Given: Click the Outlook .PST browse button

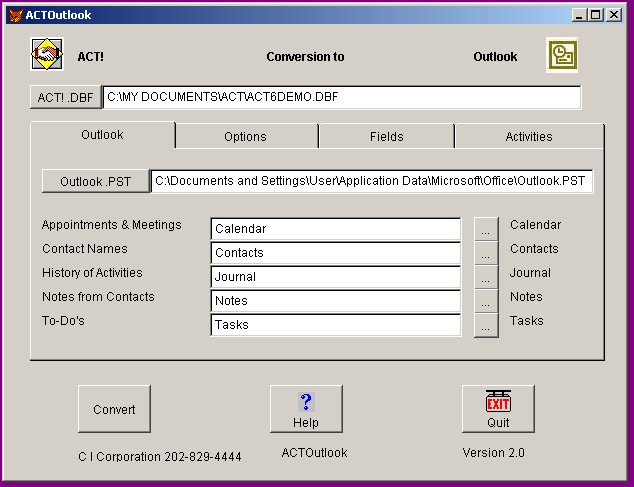Looking at the screenshot, I should tap(96, 181).
